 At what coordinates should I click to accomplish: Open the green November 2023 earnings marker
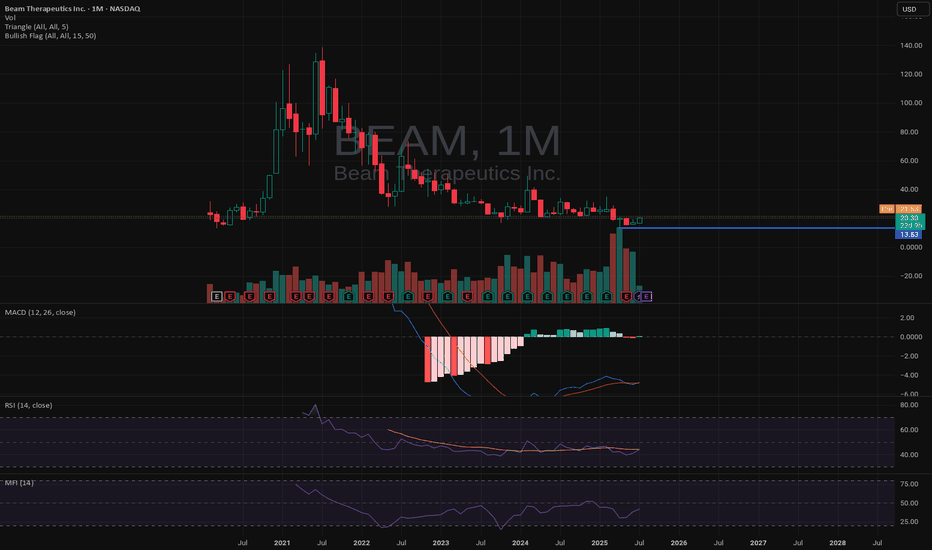(507, 296)
